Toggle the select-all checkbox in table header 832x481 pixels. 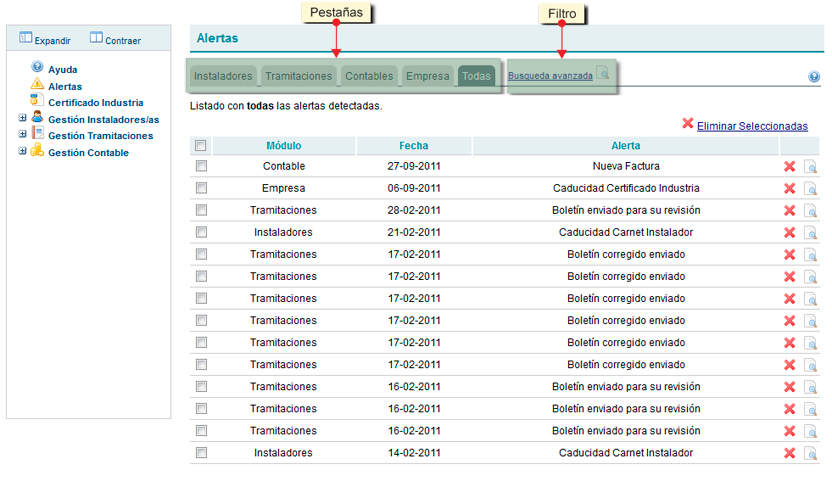click(x=201, y=145)
